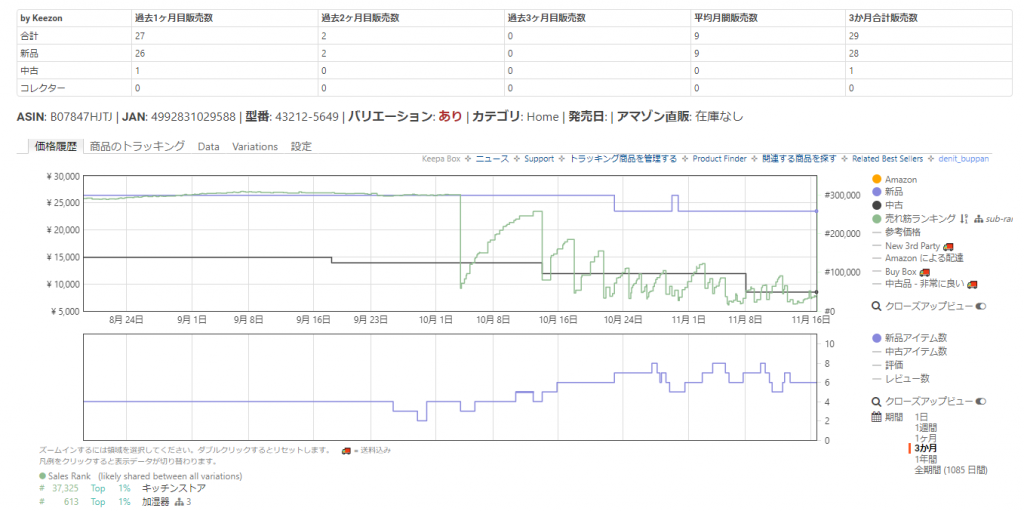Image resolution: width=1024 pixels, height=511 pixels.
Task: Open the Product Finder link
Action: pos(720,158)
